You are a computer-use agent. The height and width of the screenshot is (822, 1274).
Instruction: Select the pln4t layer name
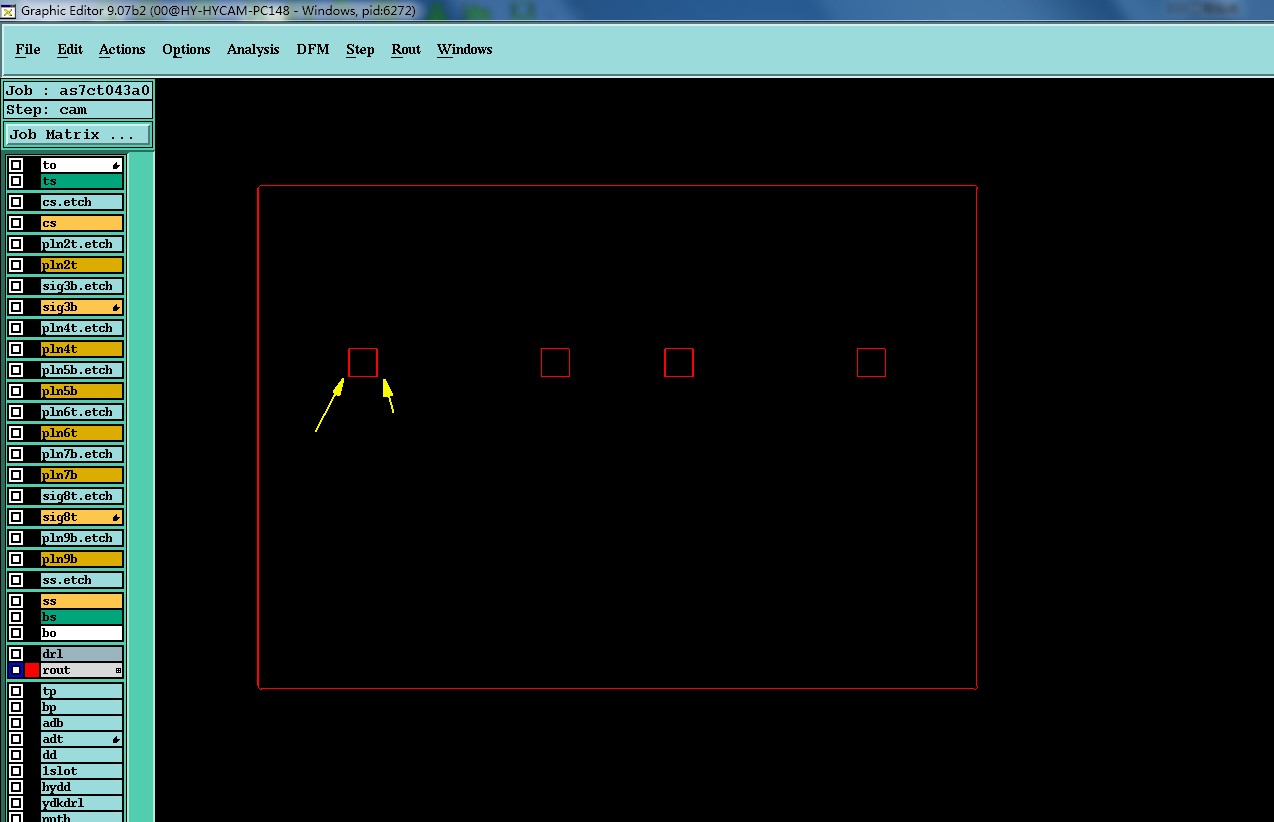(82, 349)
